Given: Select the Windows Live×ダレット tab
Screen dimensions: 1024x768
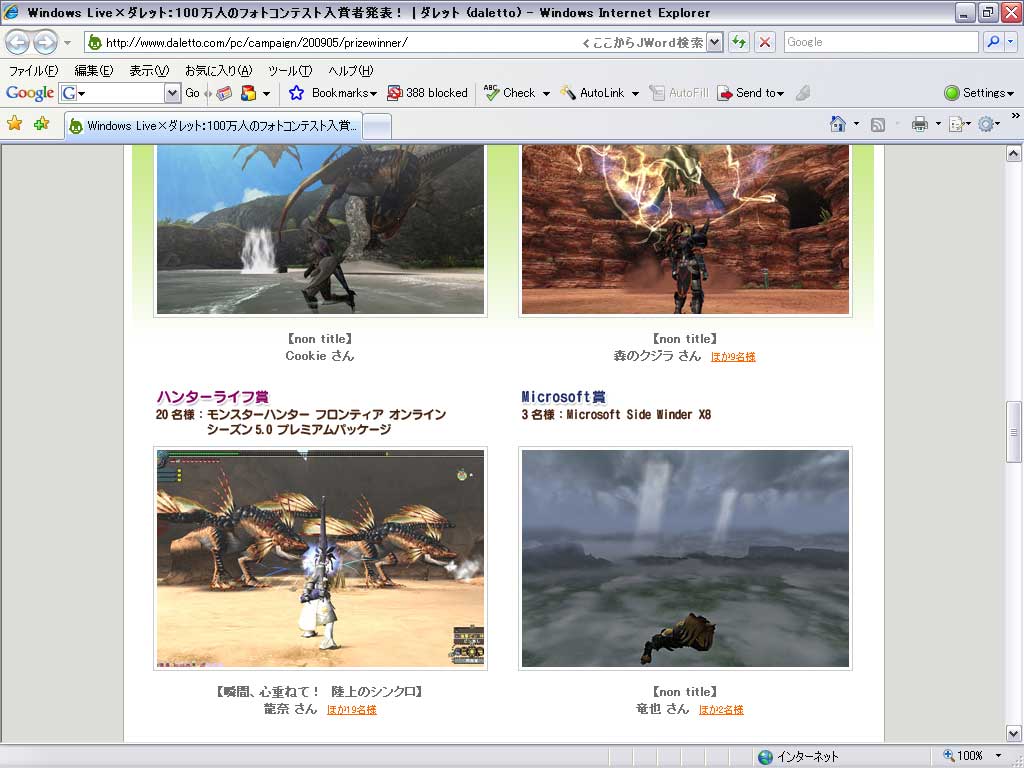Looking at the screenshot, I should [x=213, y=125].
